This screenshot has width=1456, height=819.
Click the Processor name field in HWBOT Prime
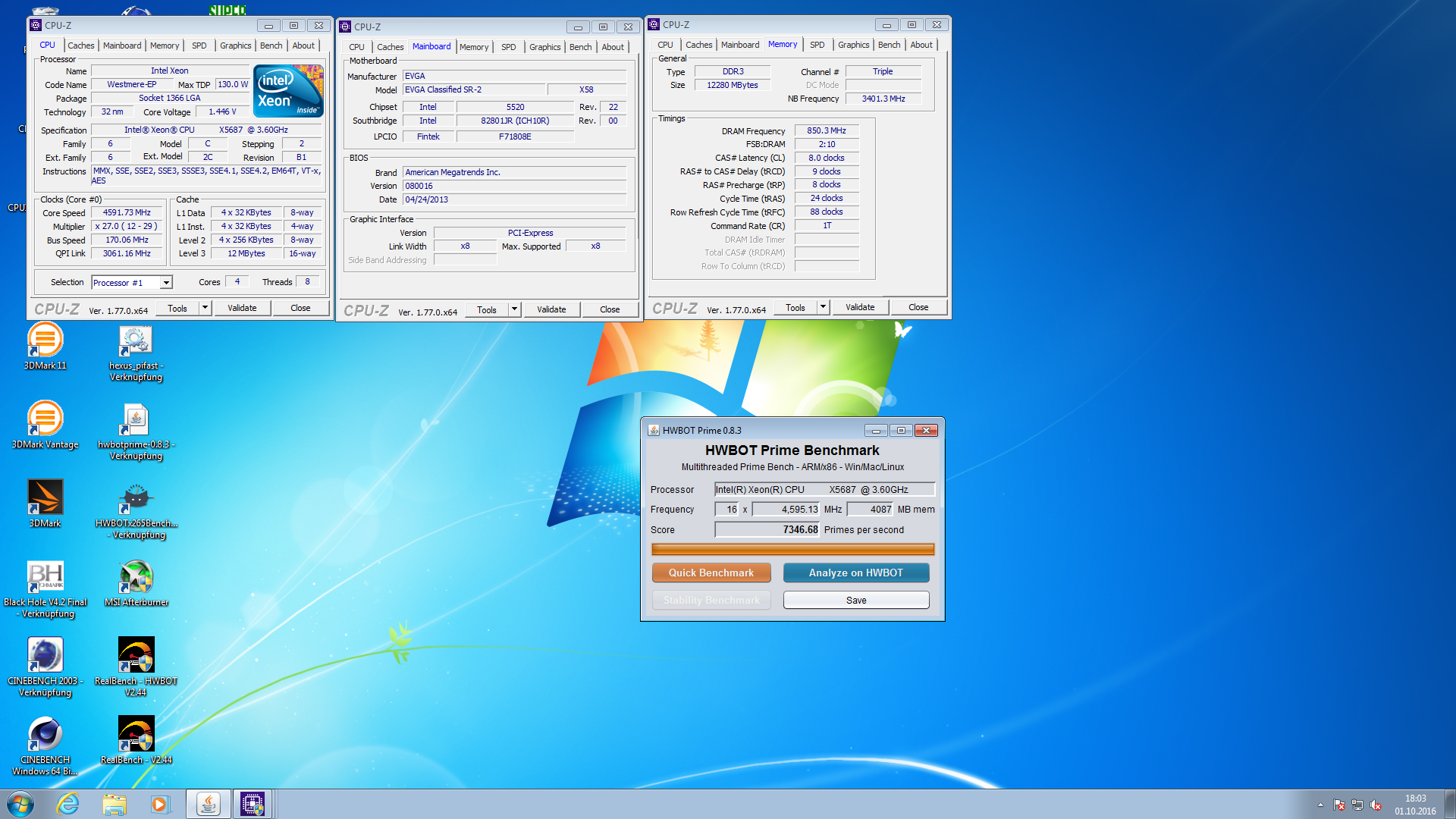point(825,490)
